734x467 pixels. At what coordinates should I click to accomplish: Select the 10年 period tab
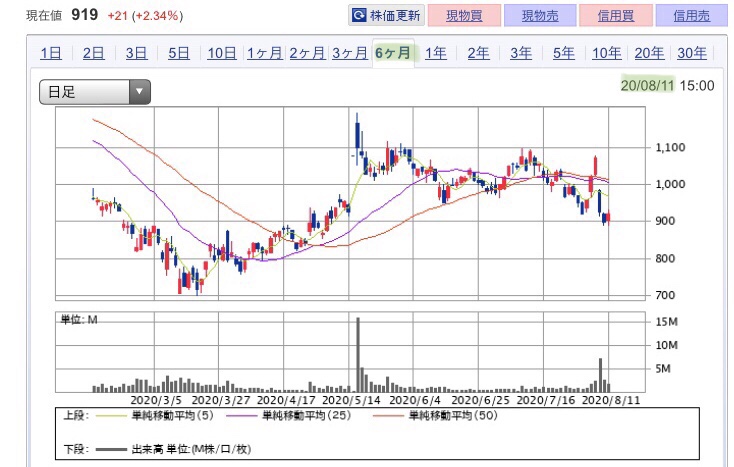pyautogui.click(x=606, y=54)
